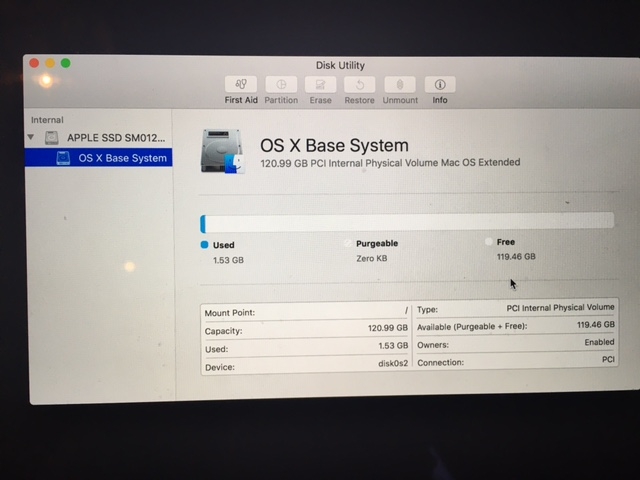Viewport: 640px width, 480px height.
Task: Click the blue Used color dot
Action: click(x=204, y=244)
